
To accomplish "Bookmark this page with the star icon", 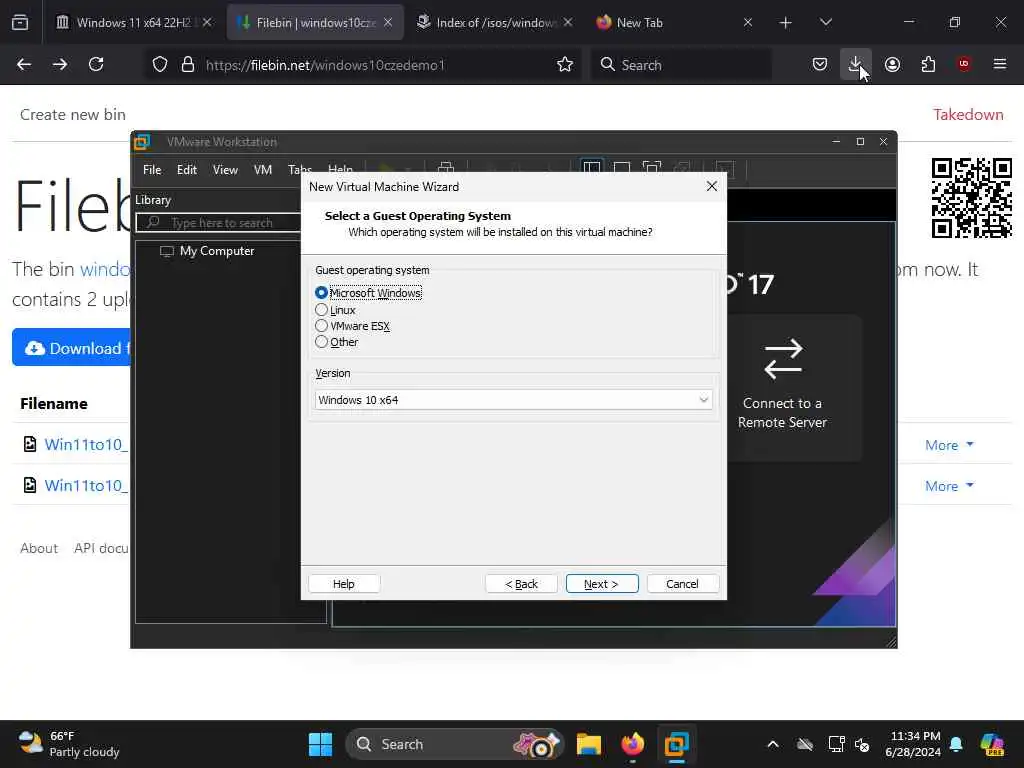I will pos(565,64).
